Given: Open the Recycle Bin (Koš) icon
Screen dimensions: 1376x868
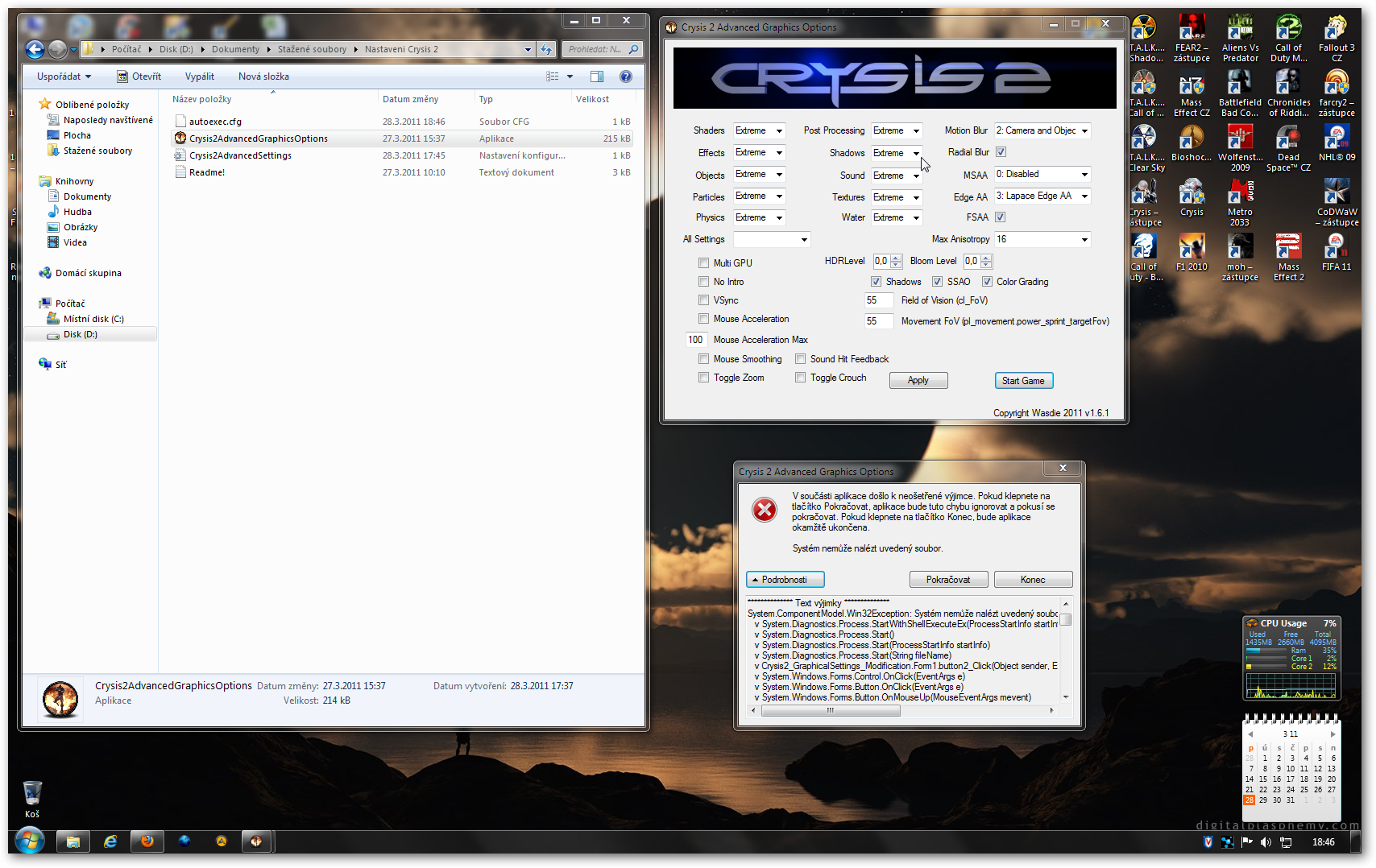Looking at the screenshot, I should click(32, 796).
